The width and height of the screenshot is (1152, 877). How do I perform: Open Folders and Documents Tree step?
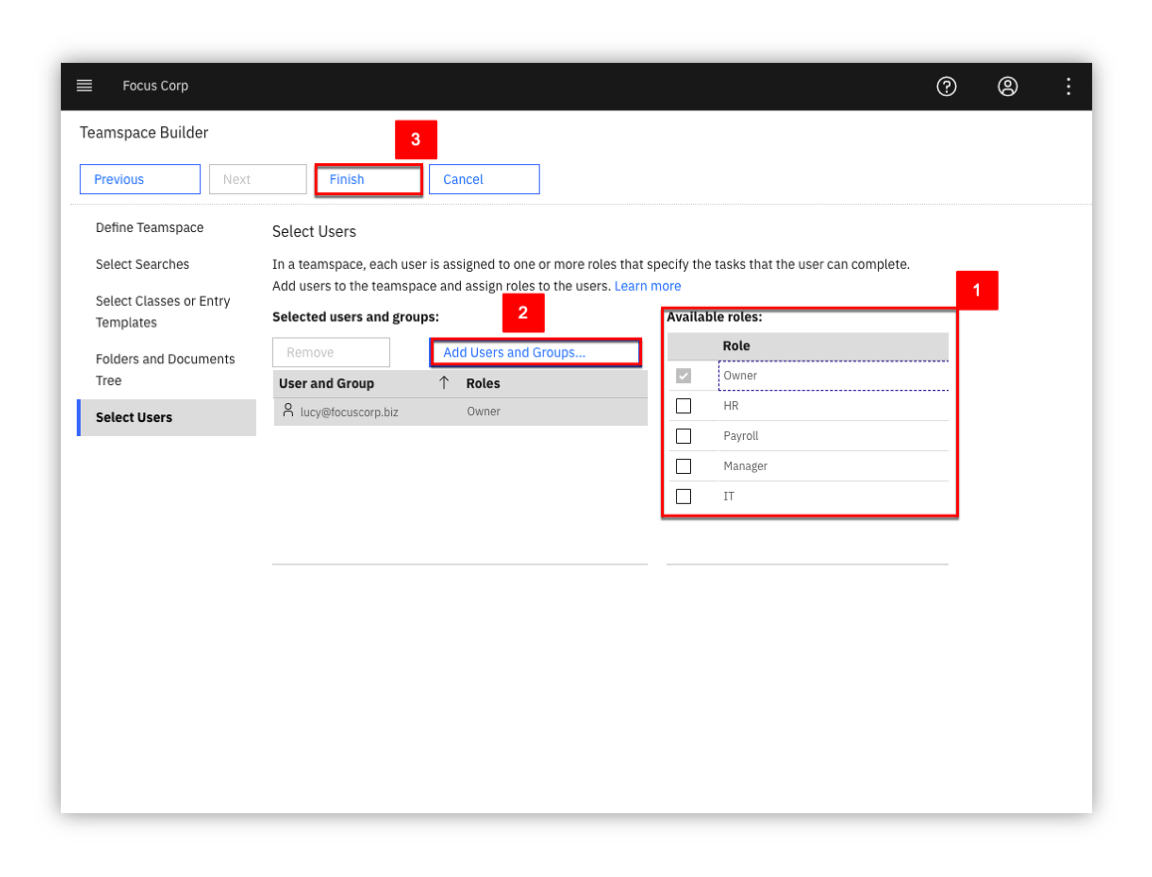(165, 369)
